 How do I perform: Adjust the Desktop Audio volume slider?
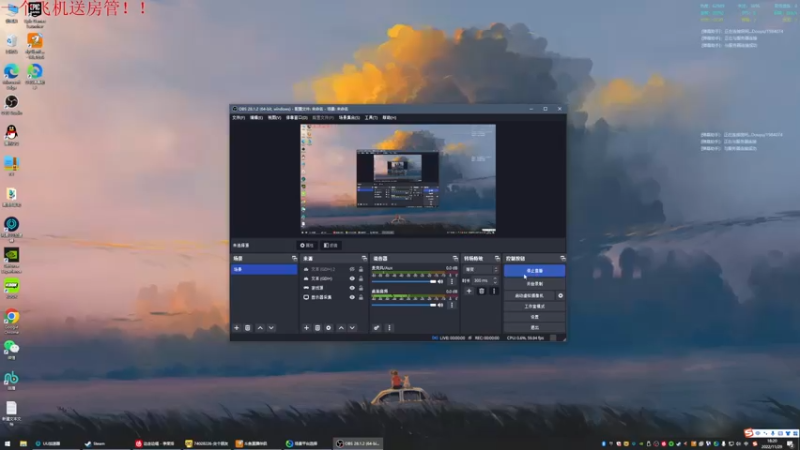404,305
